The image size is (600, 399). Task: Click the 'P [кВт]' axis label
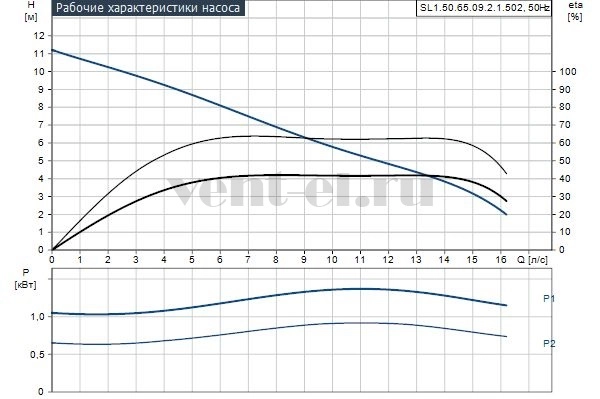[x=25, y=279]
